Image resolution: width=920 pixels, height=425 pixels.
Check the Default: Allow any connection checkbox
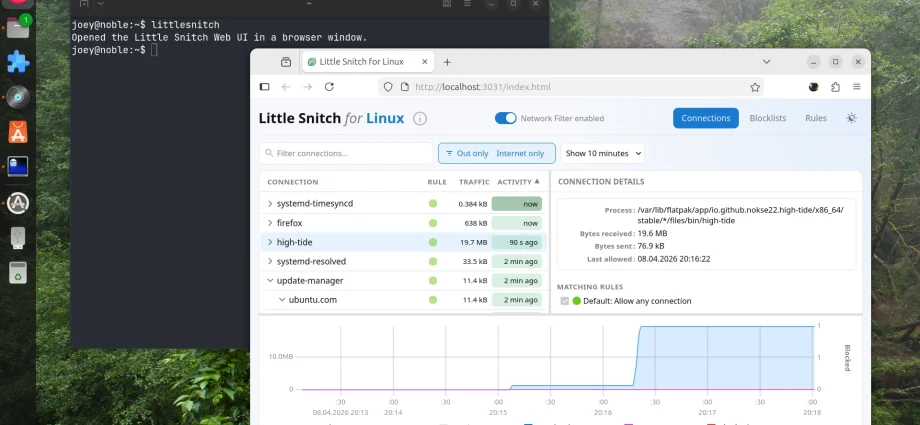(x=564, y=301)
